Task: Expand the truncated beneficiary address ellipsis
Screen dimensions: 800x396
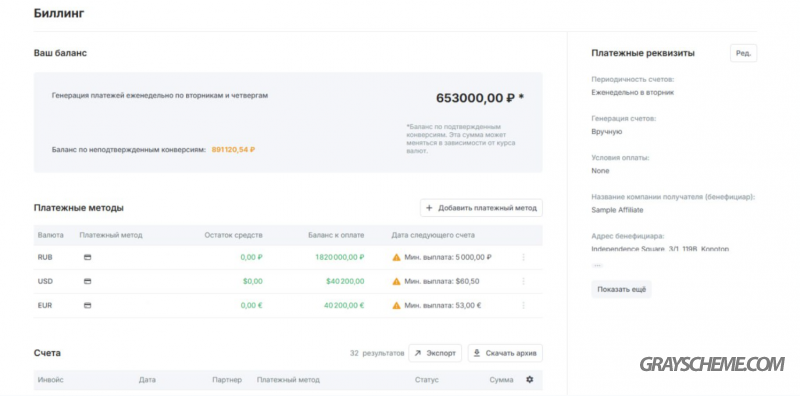Action: pyautogui.click(x=597, y=266)
